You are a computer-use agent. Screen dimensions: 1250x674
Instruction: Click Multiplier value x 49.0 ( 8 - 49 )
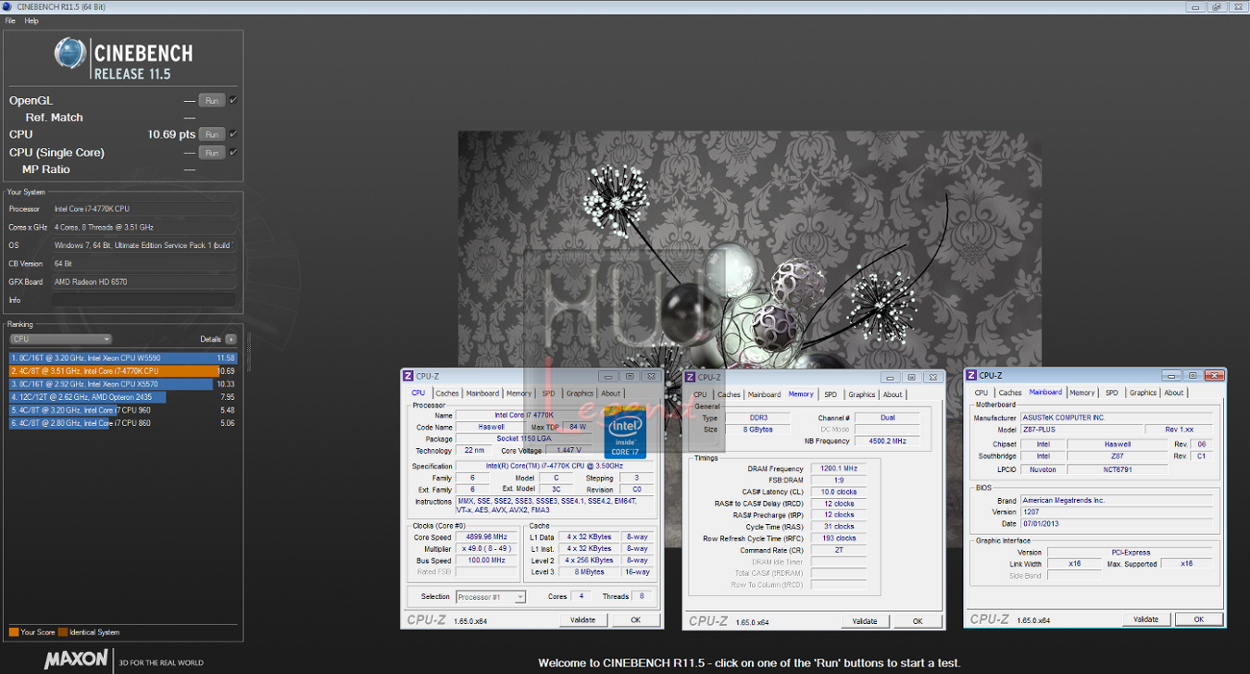click(x=487, y=549)
